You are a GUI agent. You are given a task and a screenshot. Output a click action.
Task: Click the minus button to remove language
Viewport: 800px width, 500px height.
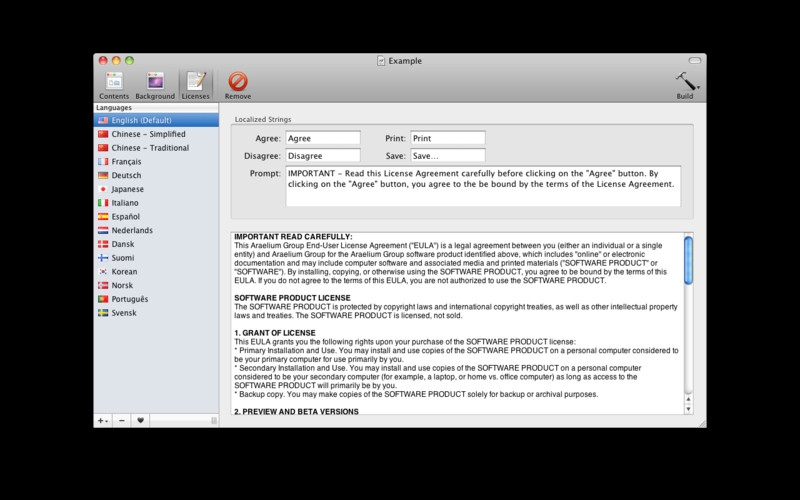coord(122,421)
